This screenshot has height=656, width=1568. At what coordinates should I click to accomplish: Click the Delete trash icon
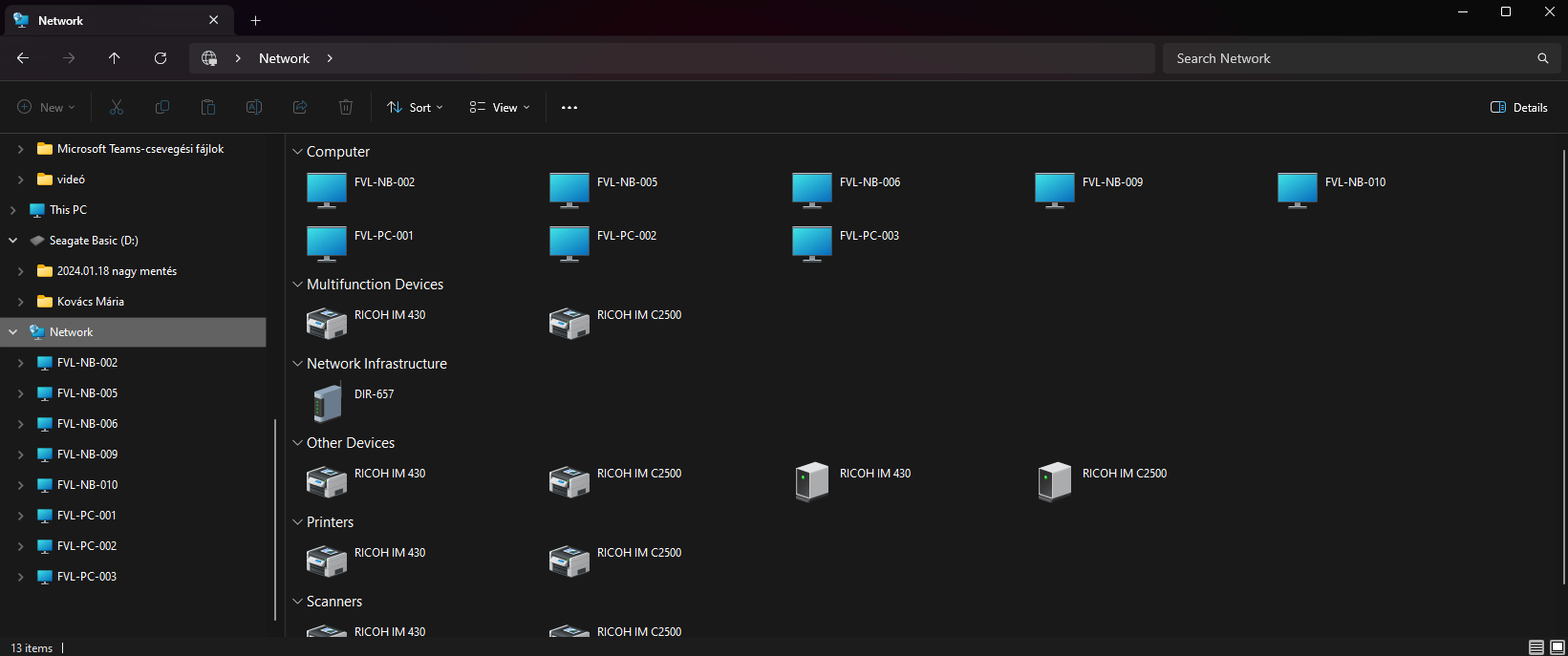click(346, 107)
